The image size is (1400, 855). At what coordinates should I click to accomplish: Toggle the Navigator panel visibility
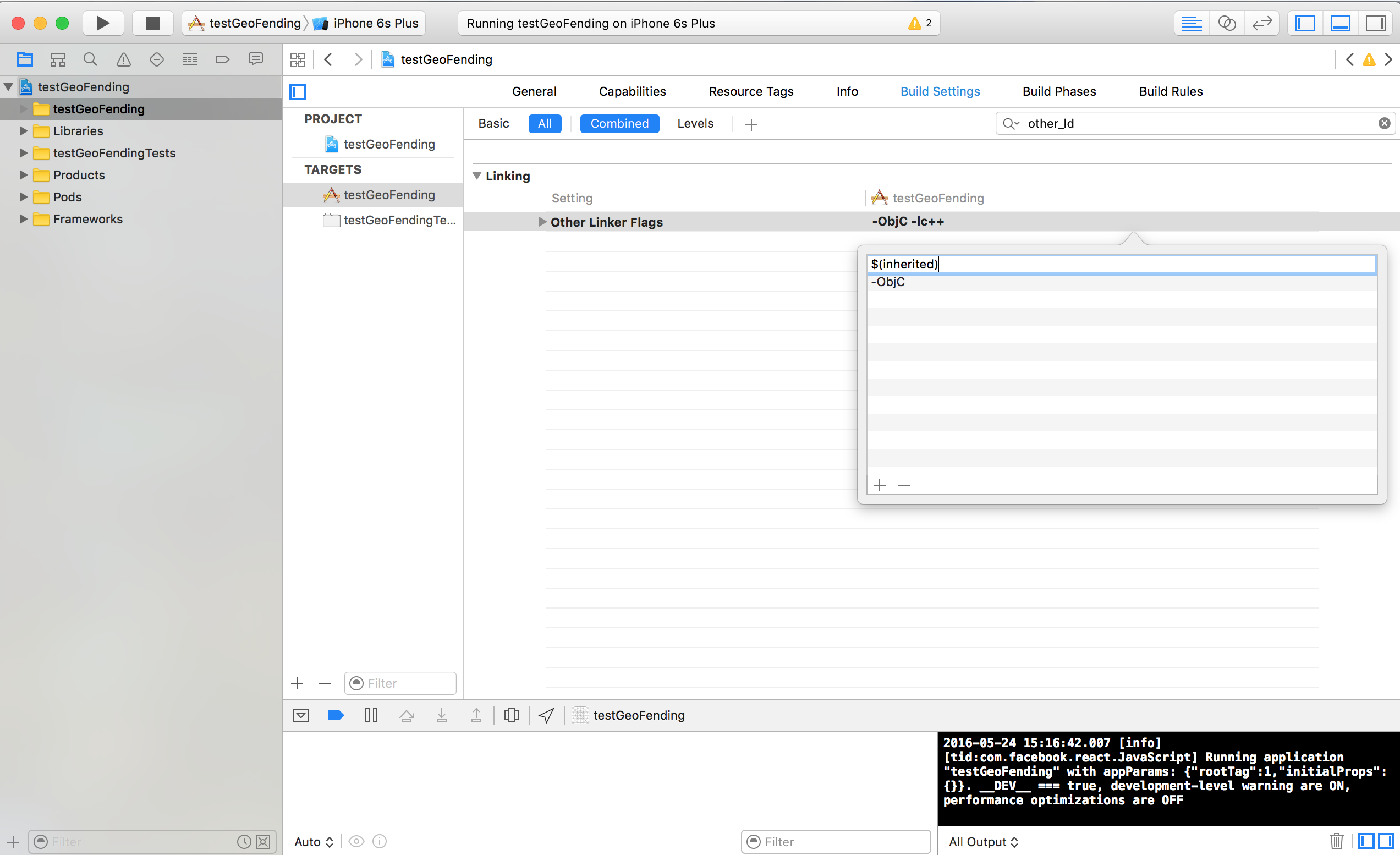click(1305, 23)
